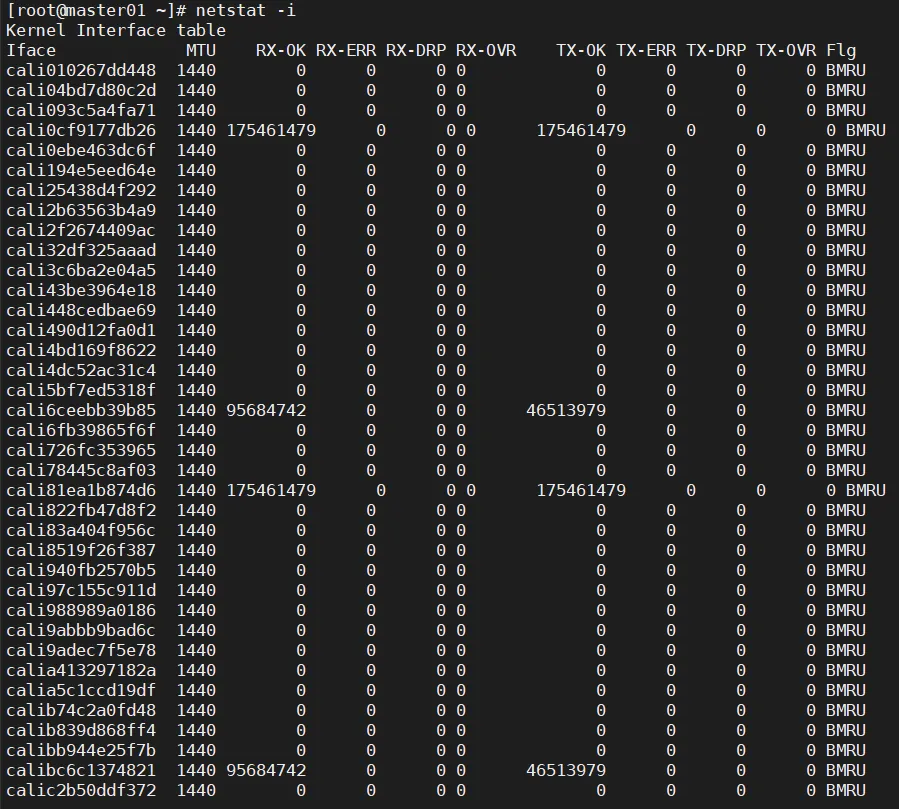Select interface name cali3c6ba2e04a5
Image resolution: width=899 pixels, height=809 pixels.
(x=81, y=271)
